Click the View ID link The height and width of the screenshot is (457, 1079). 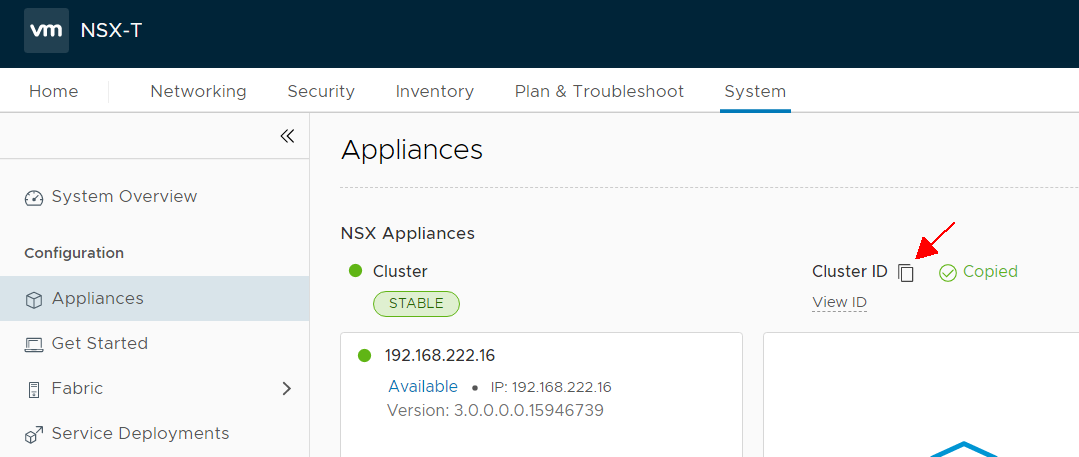tap(839, 302)
